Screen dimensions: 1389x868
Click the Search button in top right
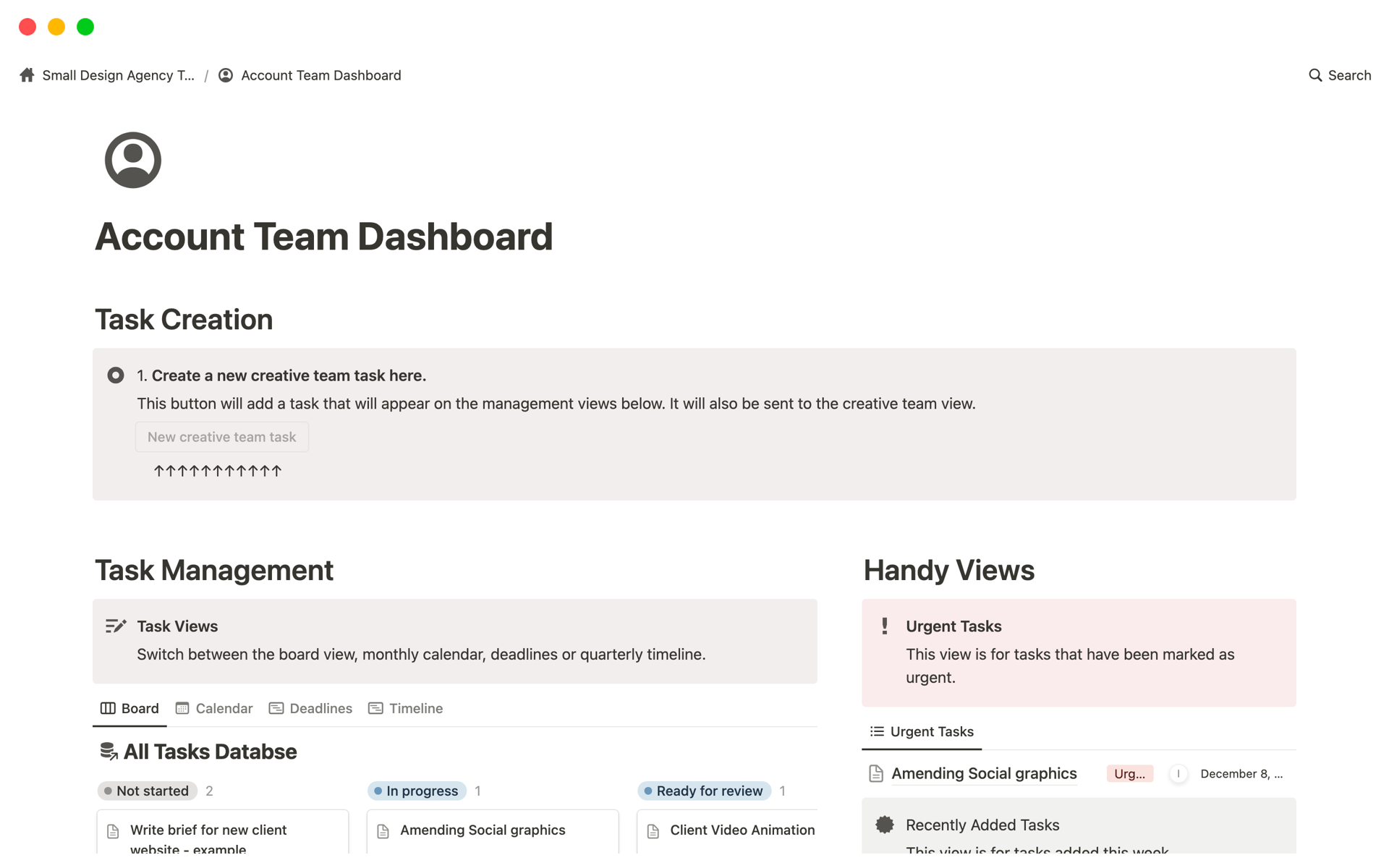(x=1339, y=75)
